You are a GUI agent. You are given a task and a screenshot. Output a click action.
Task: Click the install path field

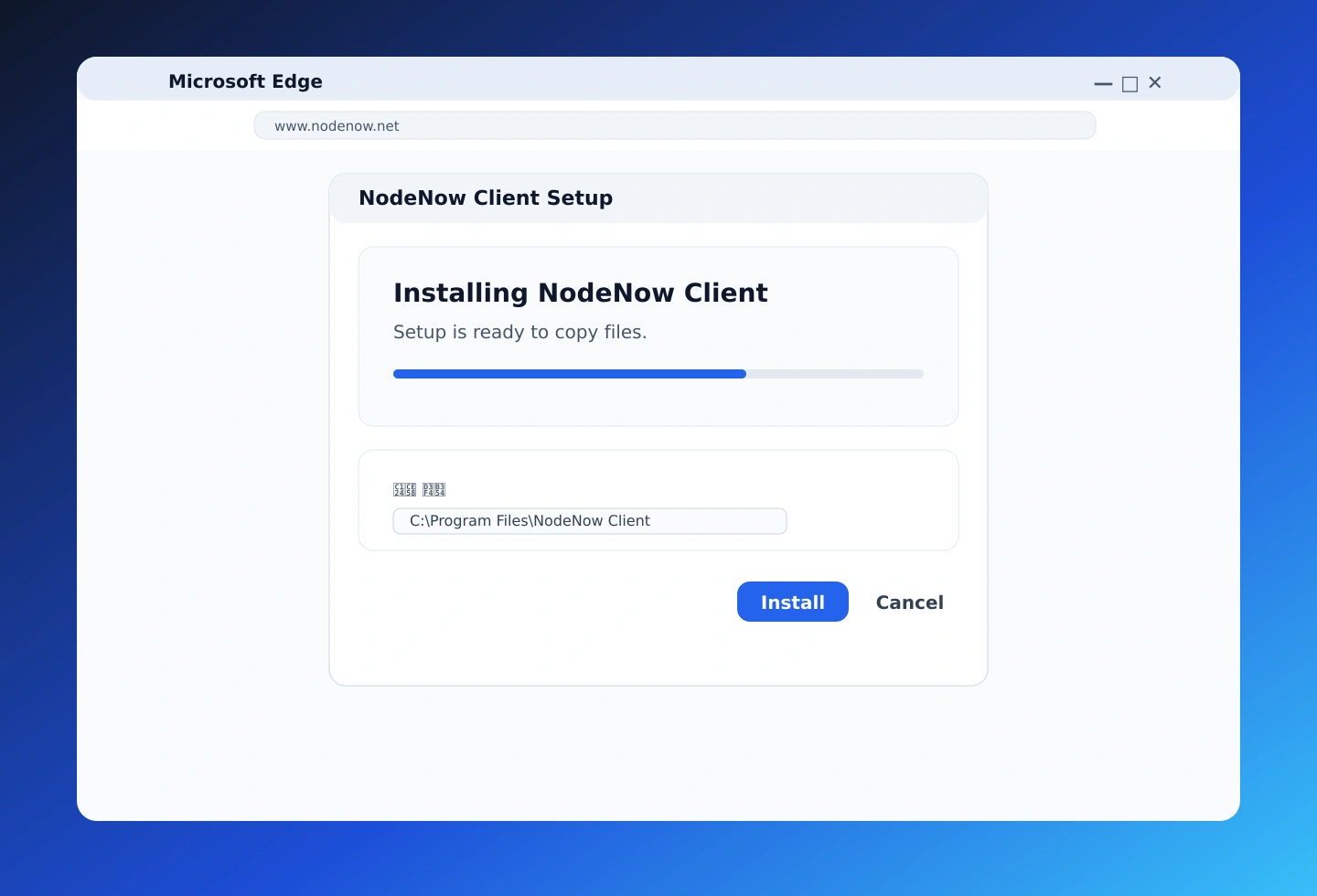tap(589, 521)
